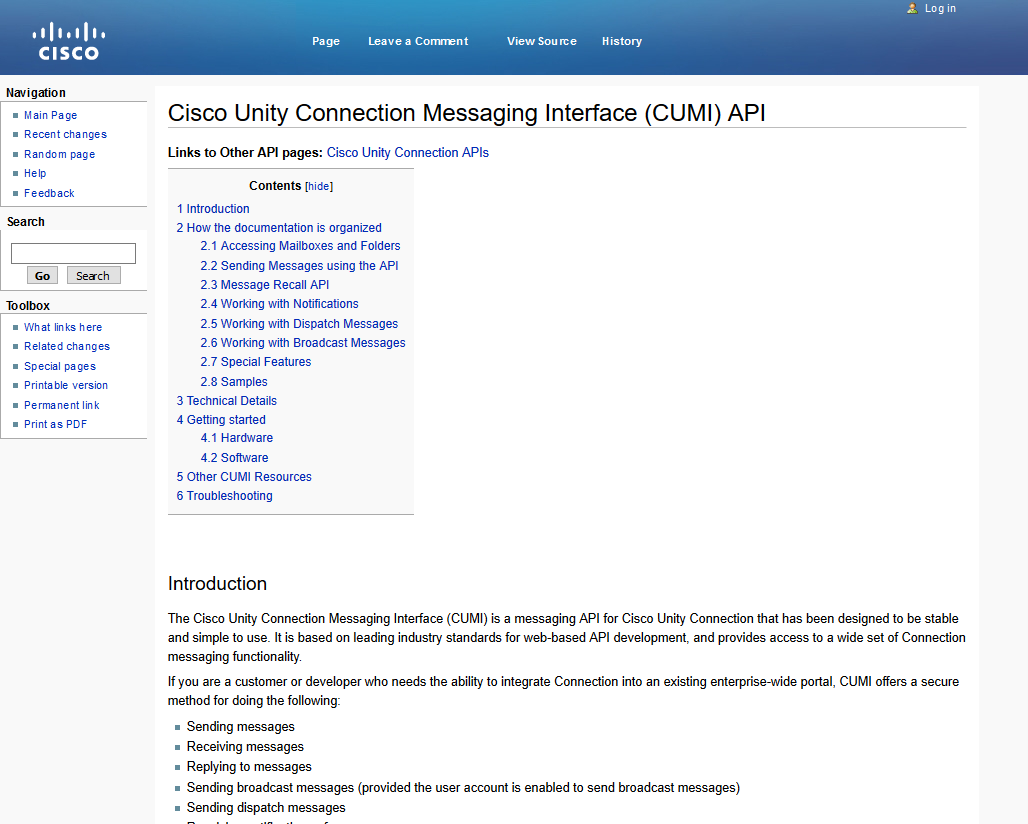Jump to 2 How the documentation is organized
Viewport: 1028px width, 824px height.
pos(279,227)
